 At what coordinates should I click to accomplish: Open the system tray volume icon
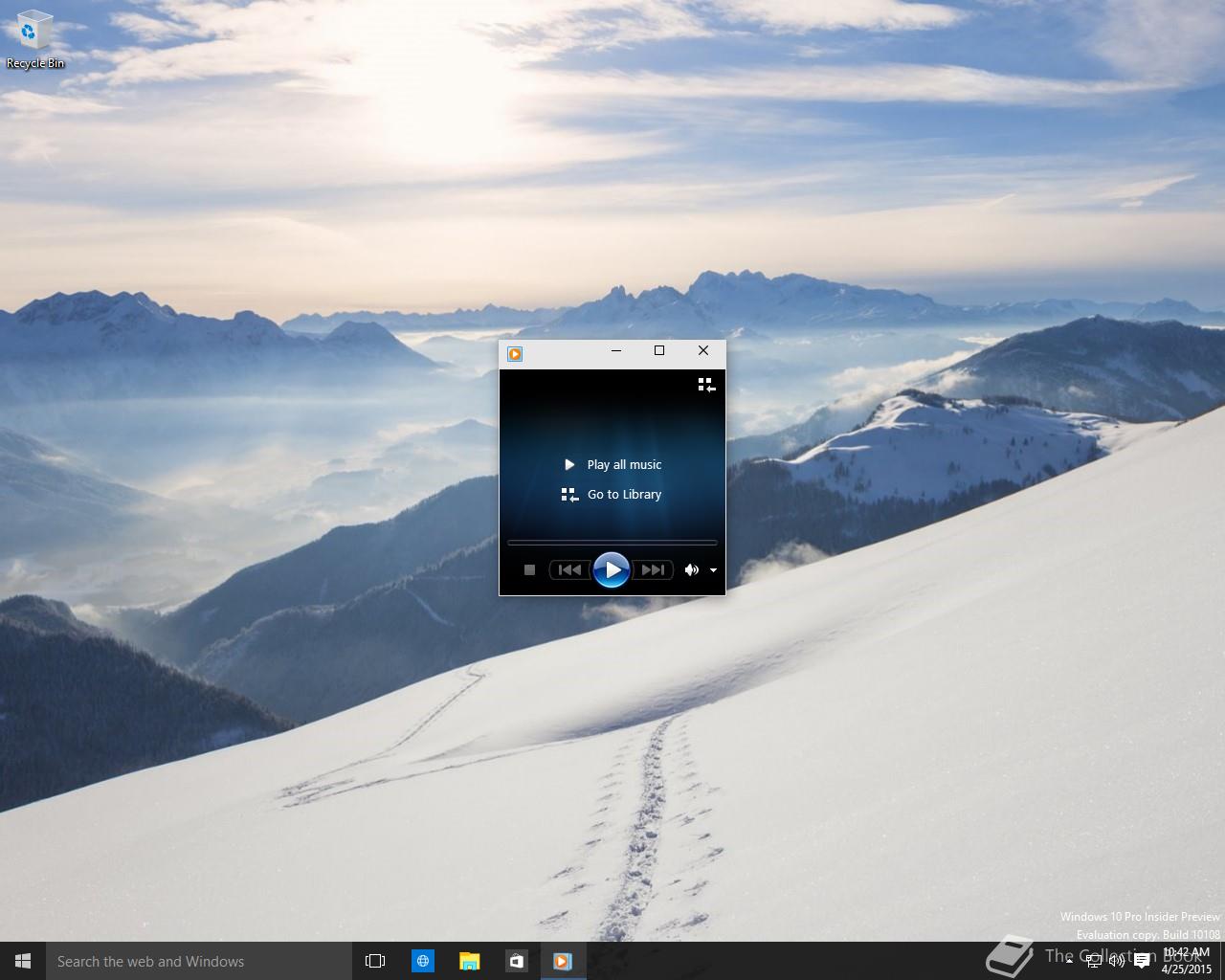[1116, 961]
